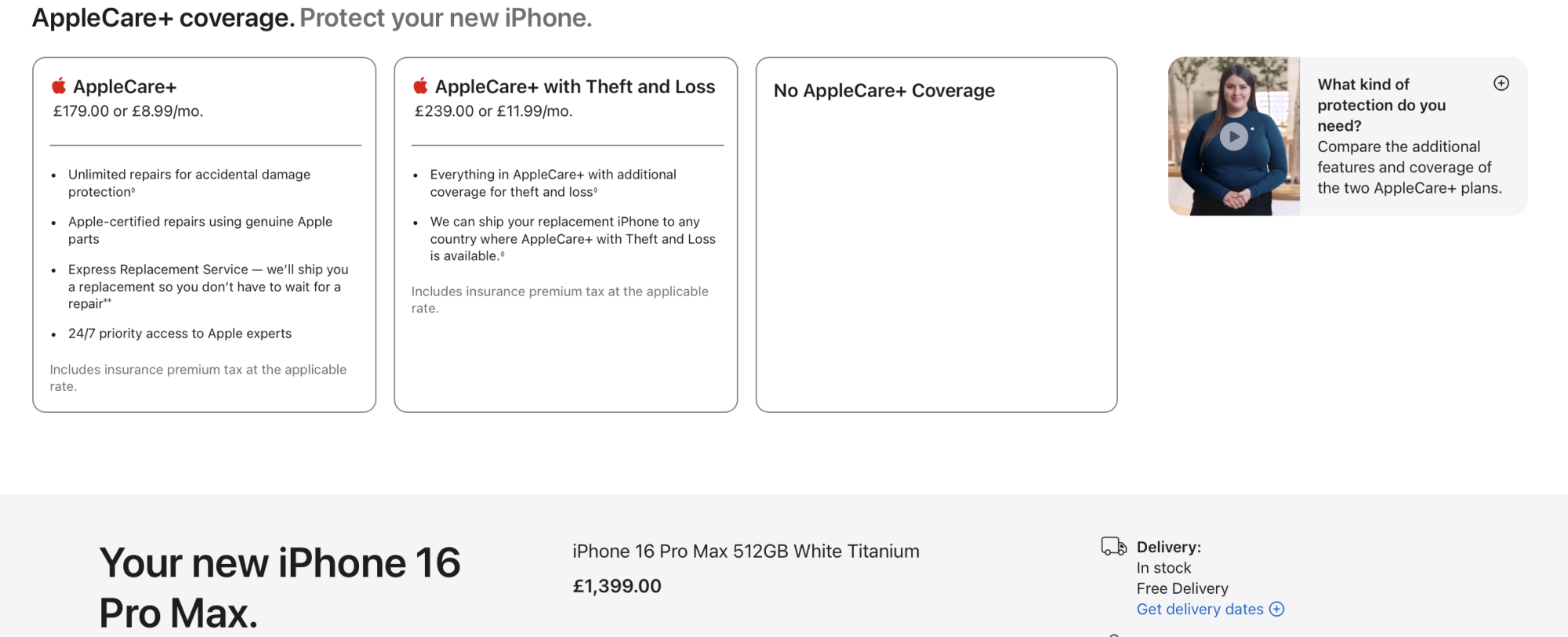Select the AppleCare+ coverage option
The image size is (1568, 637).
click(x=205, y=234)
